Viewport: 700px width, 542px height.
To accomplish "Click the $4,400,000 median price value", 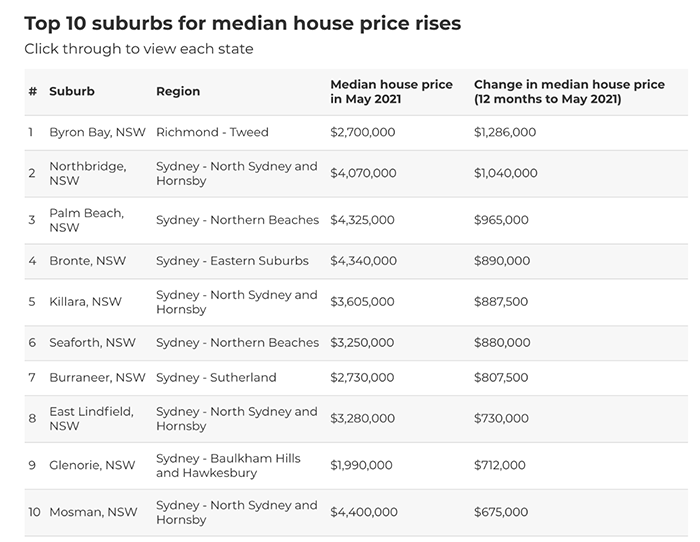I will click(x=364, y=512).
